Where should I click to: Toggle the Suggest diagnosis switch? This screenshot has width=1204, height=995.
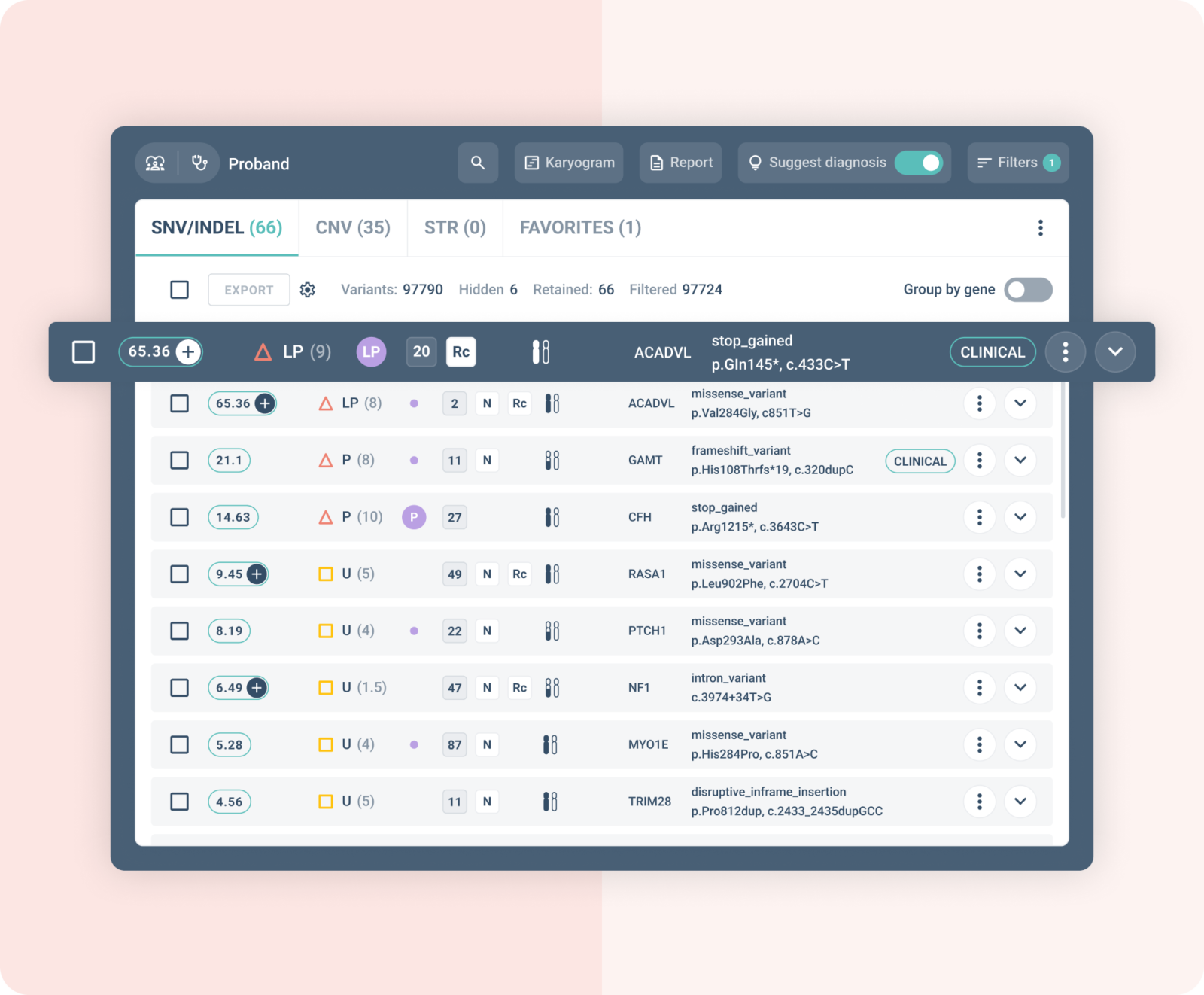click(x=919, y=163)
